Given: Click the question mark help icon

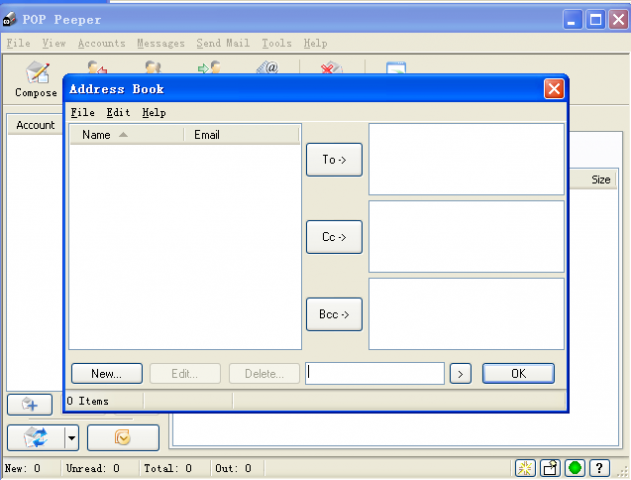Looking at the screenshot, I should [x=599, y=468].
